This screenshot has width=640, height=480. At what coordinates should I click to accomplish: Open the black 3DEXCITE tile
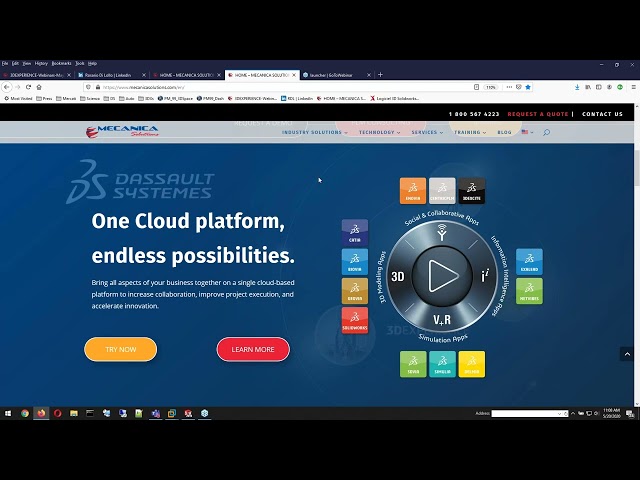click(x=471, y=191)
